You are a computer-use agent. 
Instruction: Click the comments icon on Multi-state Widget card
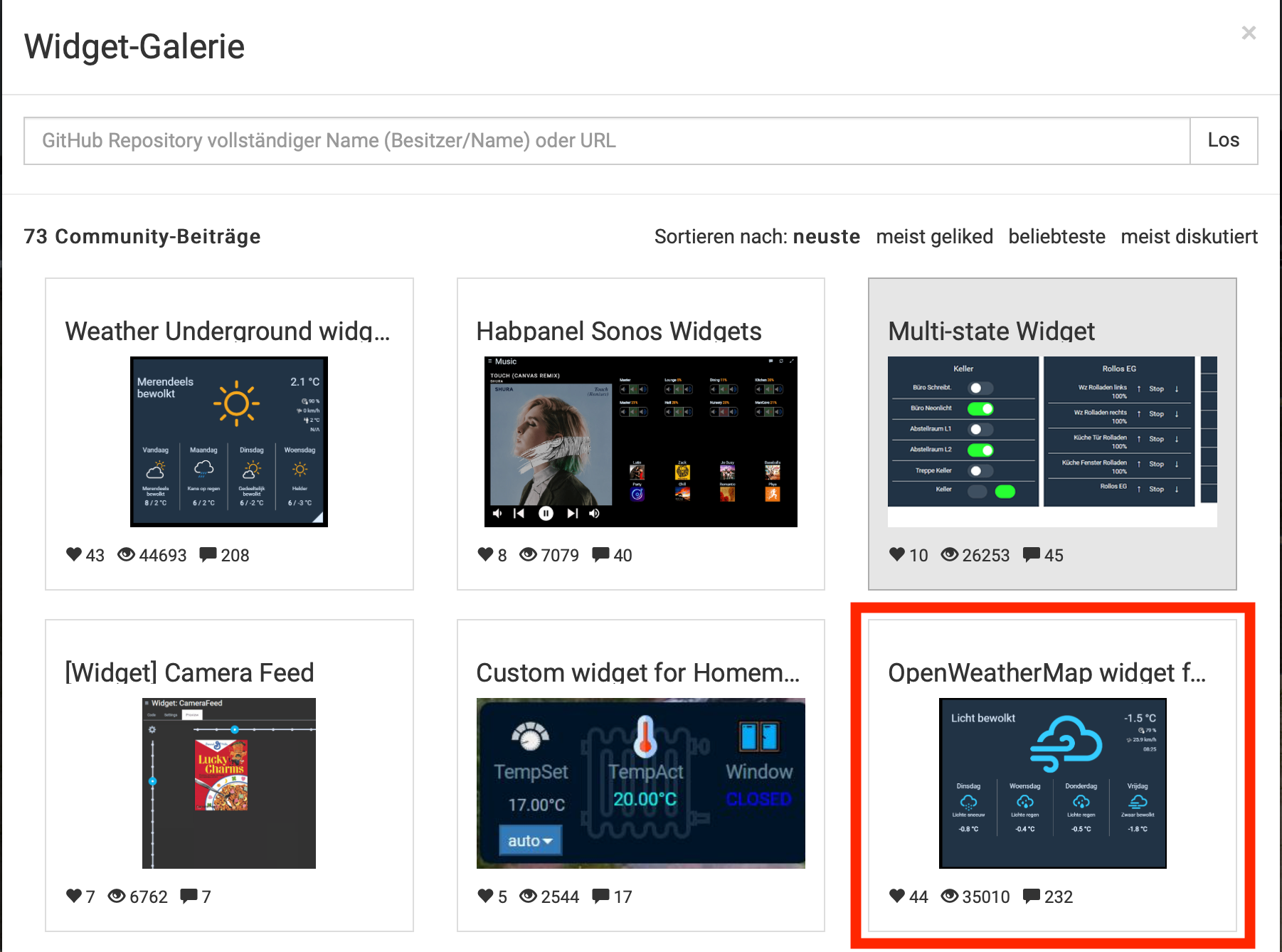(1032, 554)
